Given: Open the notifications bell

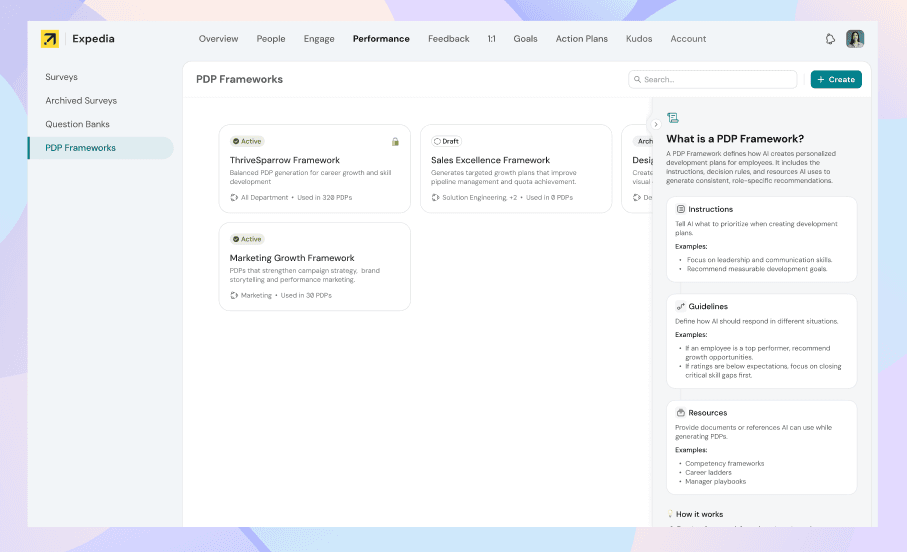Looking at the screenshot, I should (830, 39).
